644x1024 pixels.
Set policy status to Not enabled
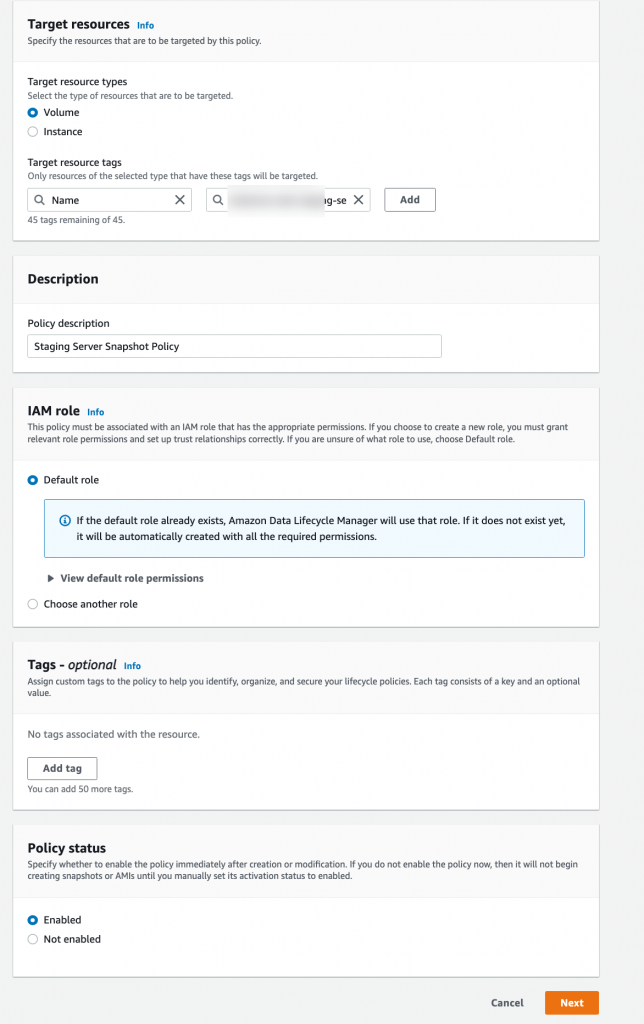pyautogui.click(x=31, y=939)
